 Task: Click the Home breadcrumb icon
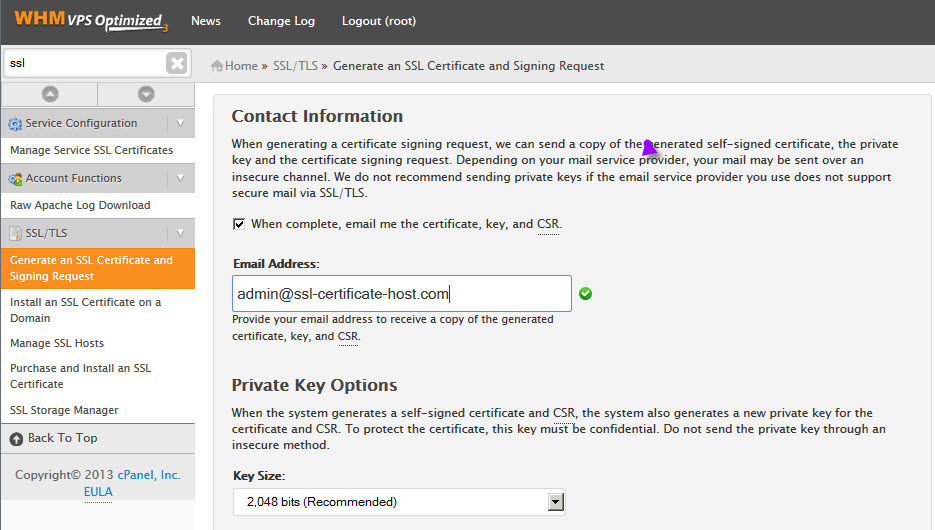(x=217, y=66)
